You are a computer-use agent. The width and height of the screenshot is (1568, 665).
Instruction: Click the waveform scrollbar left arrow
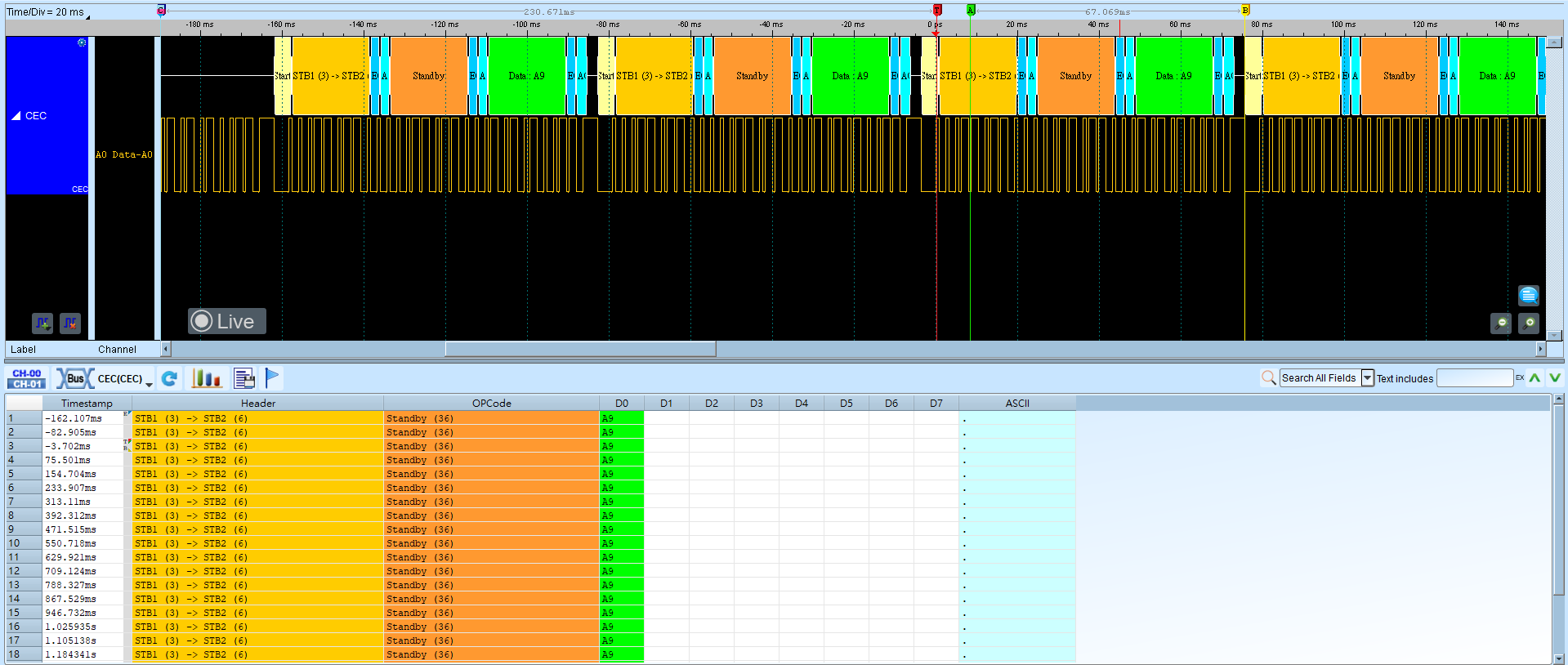tap(166, 349)
